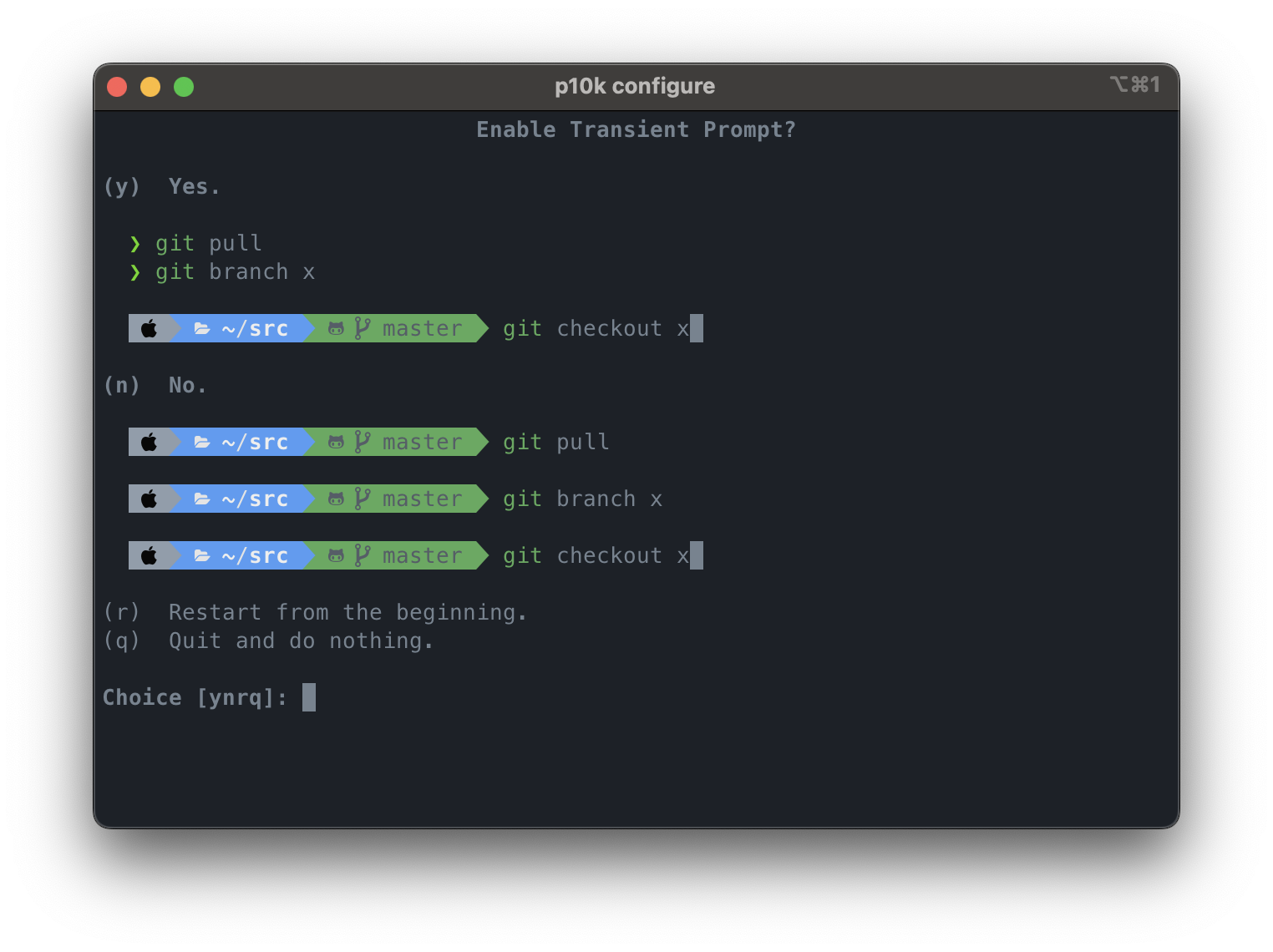This screenshot has width=1273, height=952.
Task: Click the green chevron before 'git pull' under Yes
Action: click(x=135, y=244)
